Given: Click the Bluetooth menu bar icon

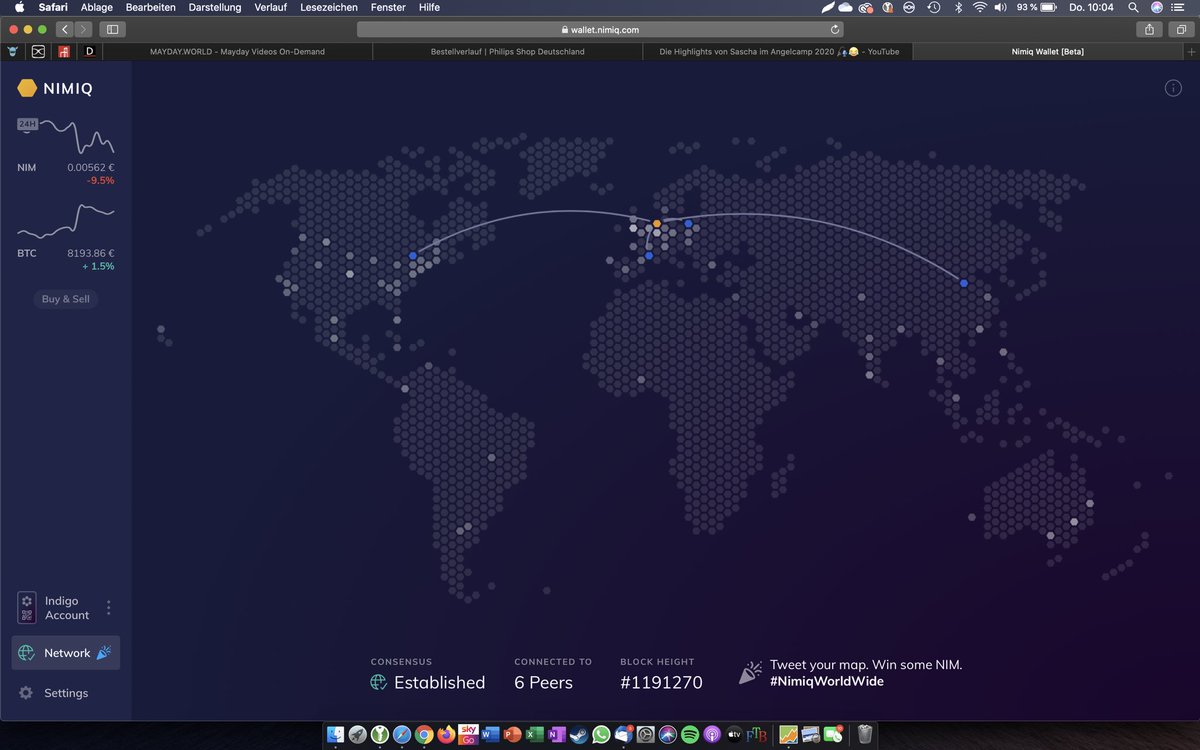Looking at the screenshot, I should (x=957, y=7).
